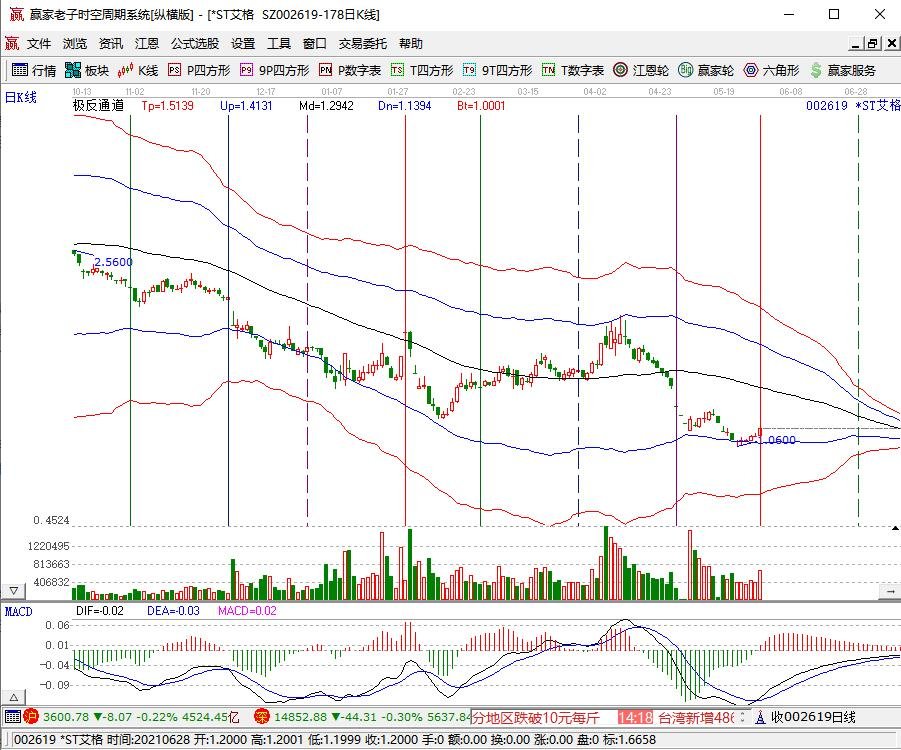Click the bottom quote line for 002619 *ST艾格
This screenshot has height=750, width=901.
point(334,740)
